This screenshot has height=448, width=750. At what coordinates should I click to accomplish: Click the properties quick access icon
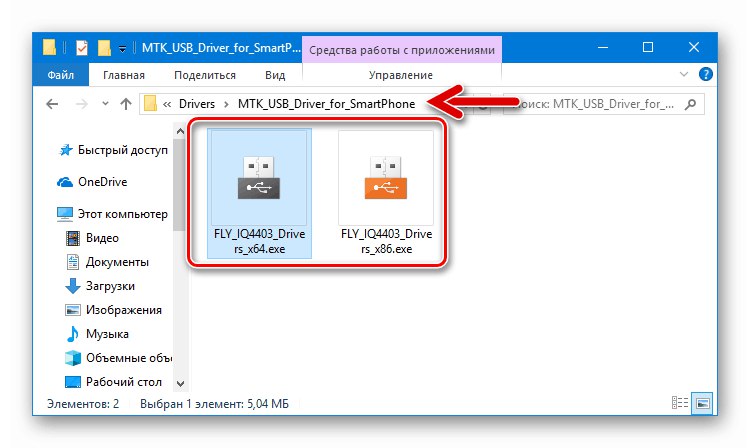[82, 48]
